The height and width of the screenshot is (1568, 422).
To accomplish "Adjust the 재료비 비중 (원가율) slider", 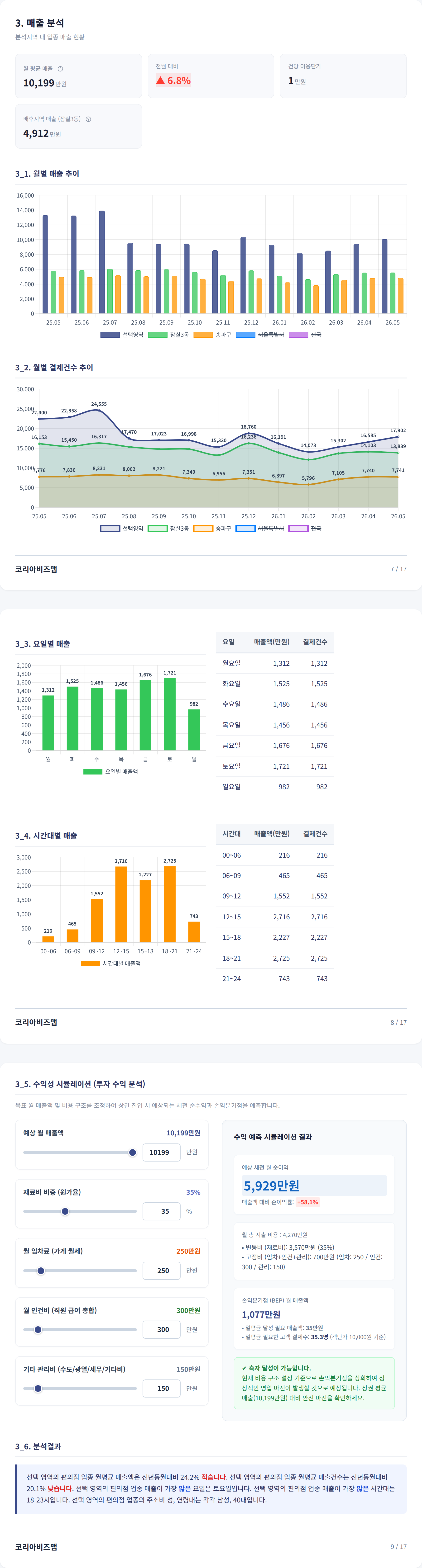I will pos(80,1211).
